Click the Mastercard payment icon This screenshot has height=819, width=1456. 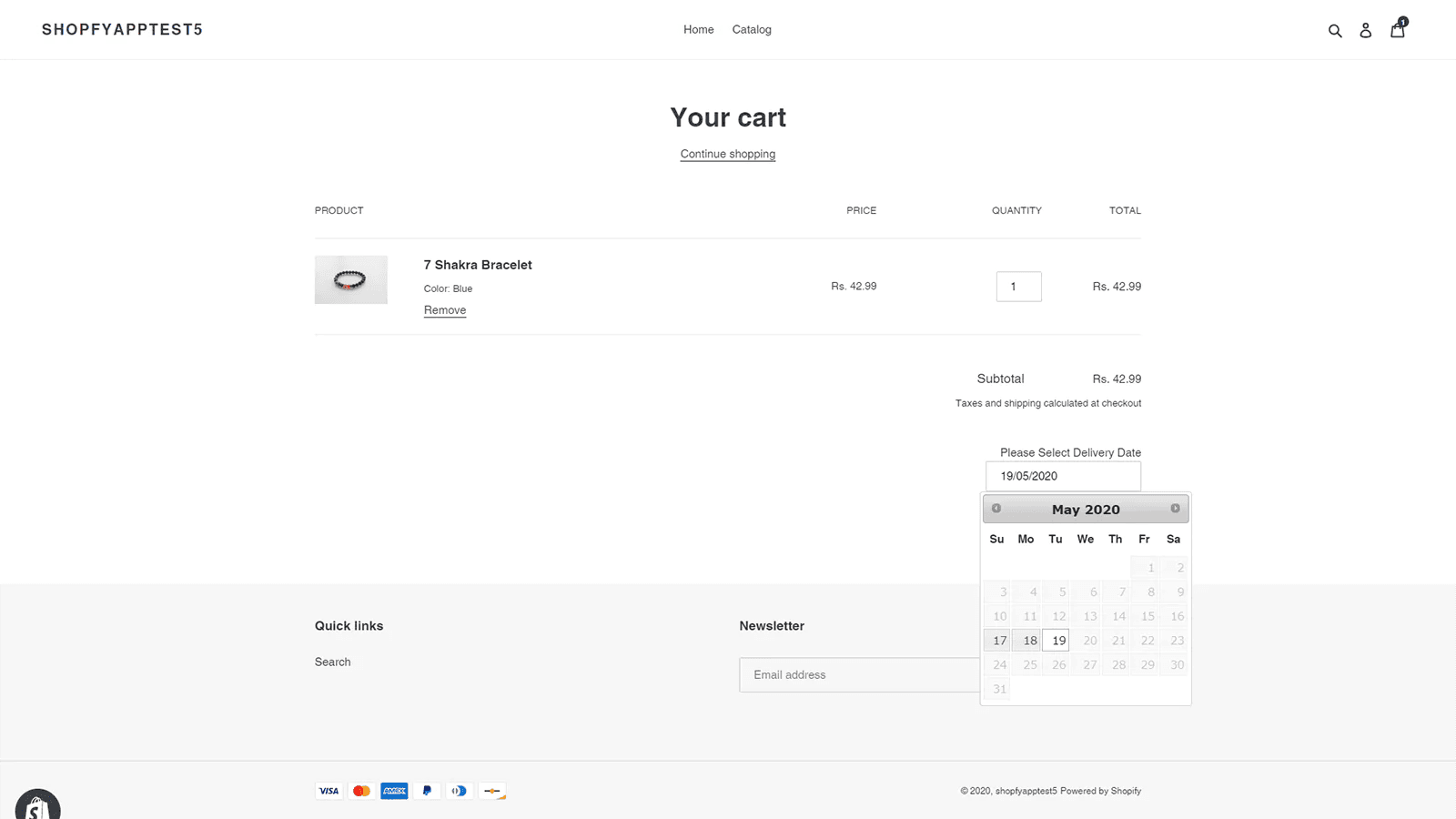361,790
